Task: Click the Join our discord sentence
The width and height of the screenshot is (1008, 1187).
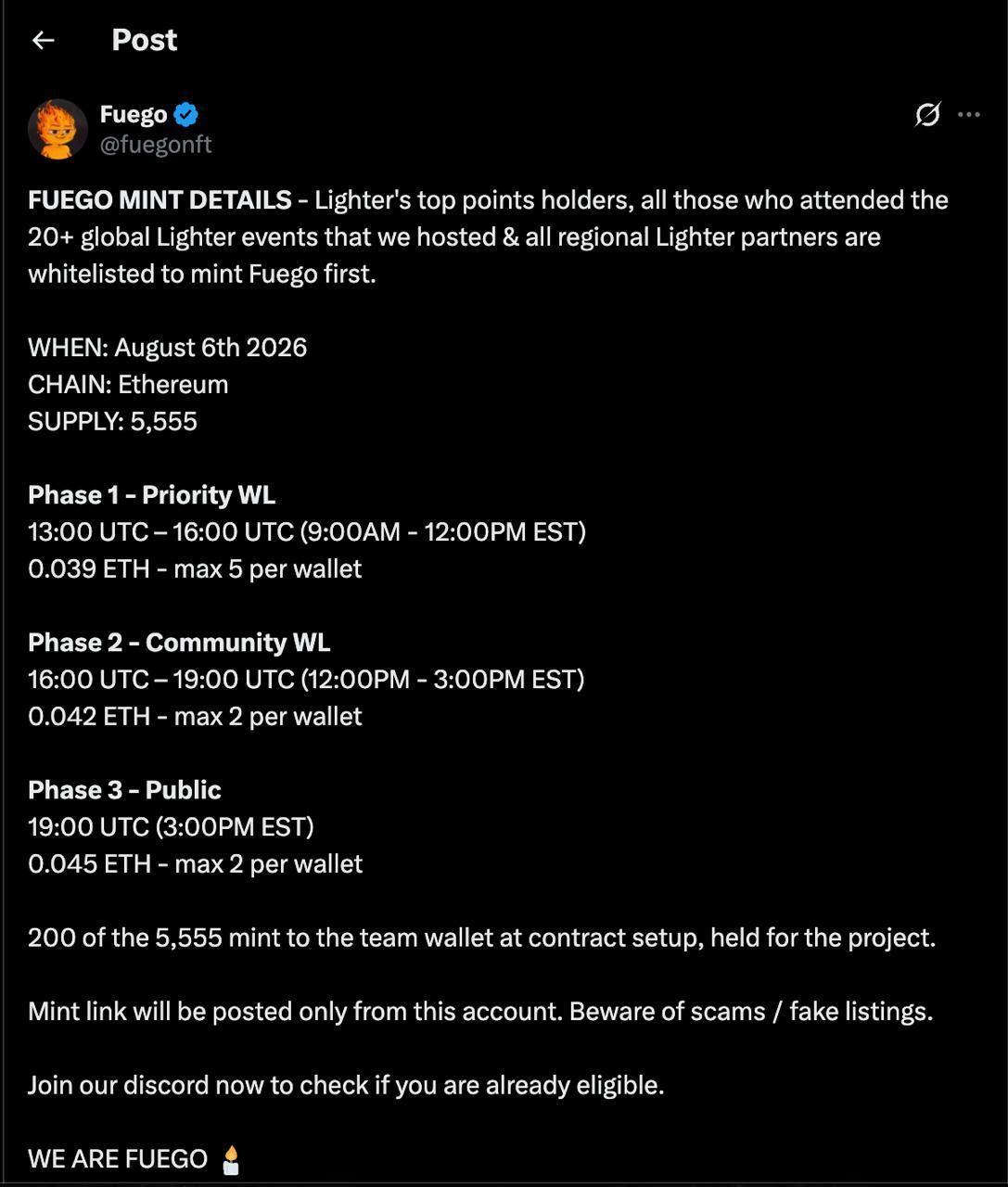Action: point(346,1085)
